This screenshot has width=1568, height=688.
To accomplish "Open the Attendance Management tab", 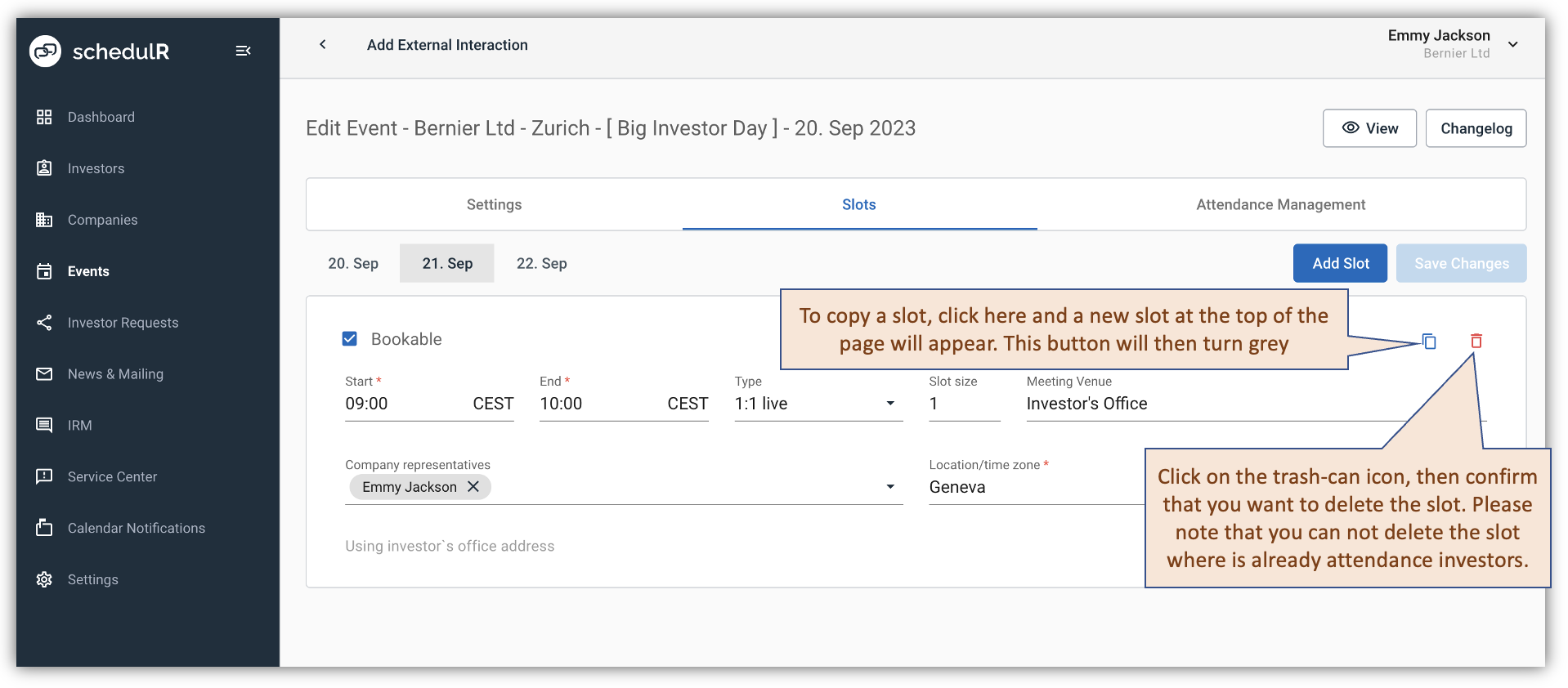I will (x=1281, y=204).
